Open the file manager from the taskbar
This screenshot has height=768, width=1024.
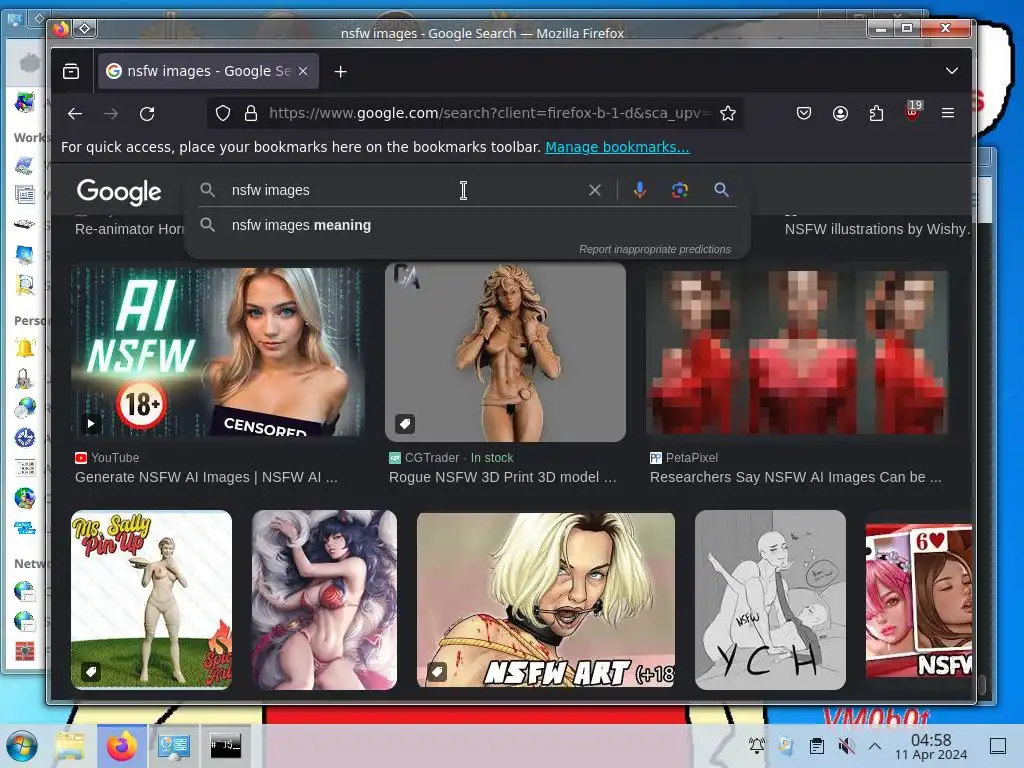point(71,746)
